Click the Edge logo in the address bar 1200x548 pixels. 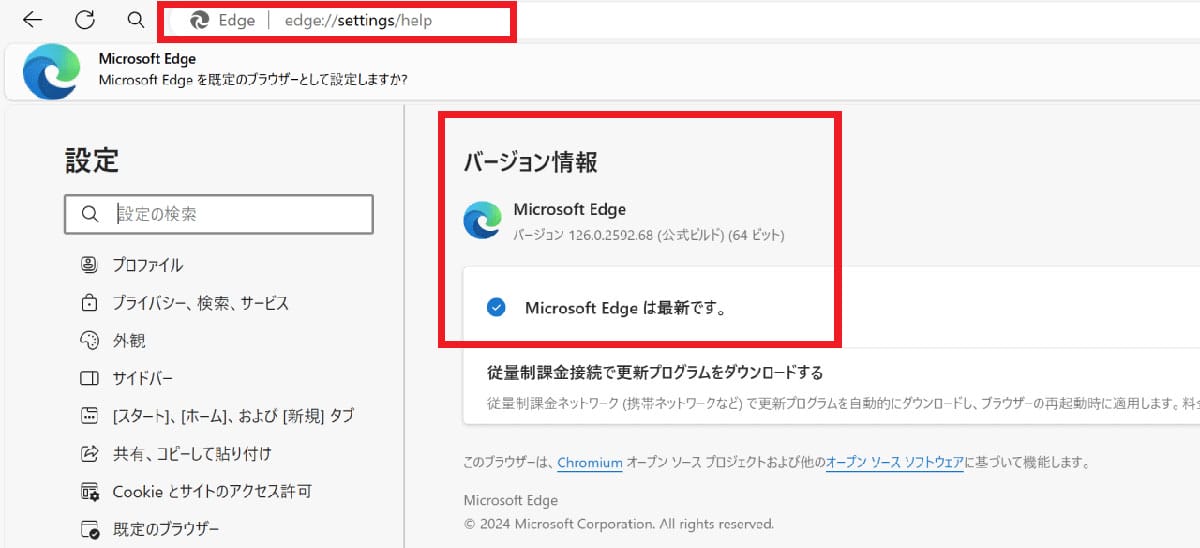pyautogui.click(x=199, y=20)
